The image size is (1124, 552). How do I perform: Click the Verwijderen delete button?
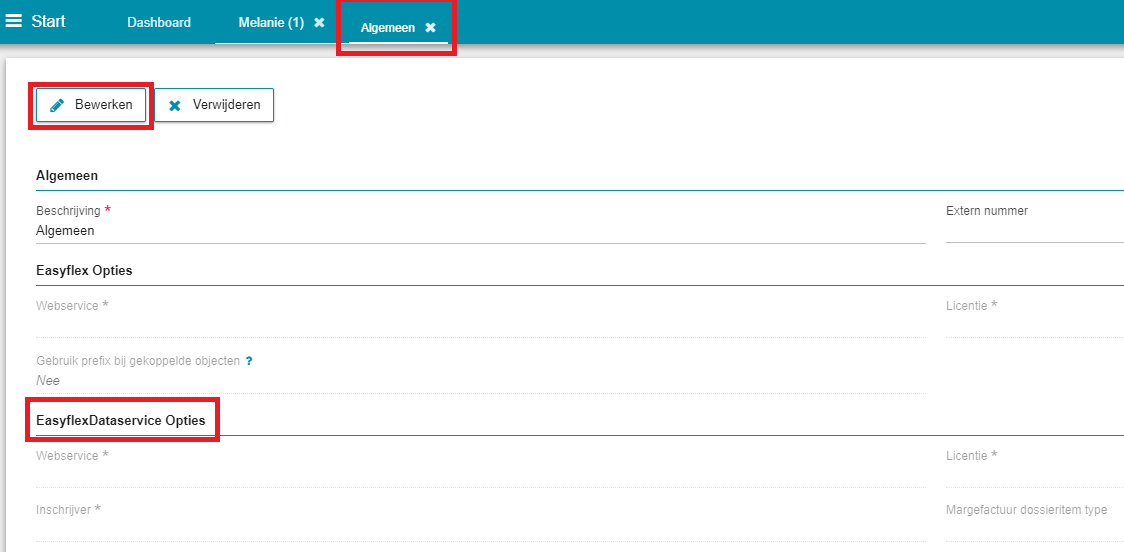point(214,105)
